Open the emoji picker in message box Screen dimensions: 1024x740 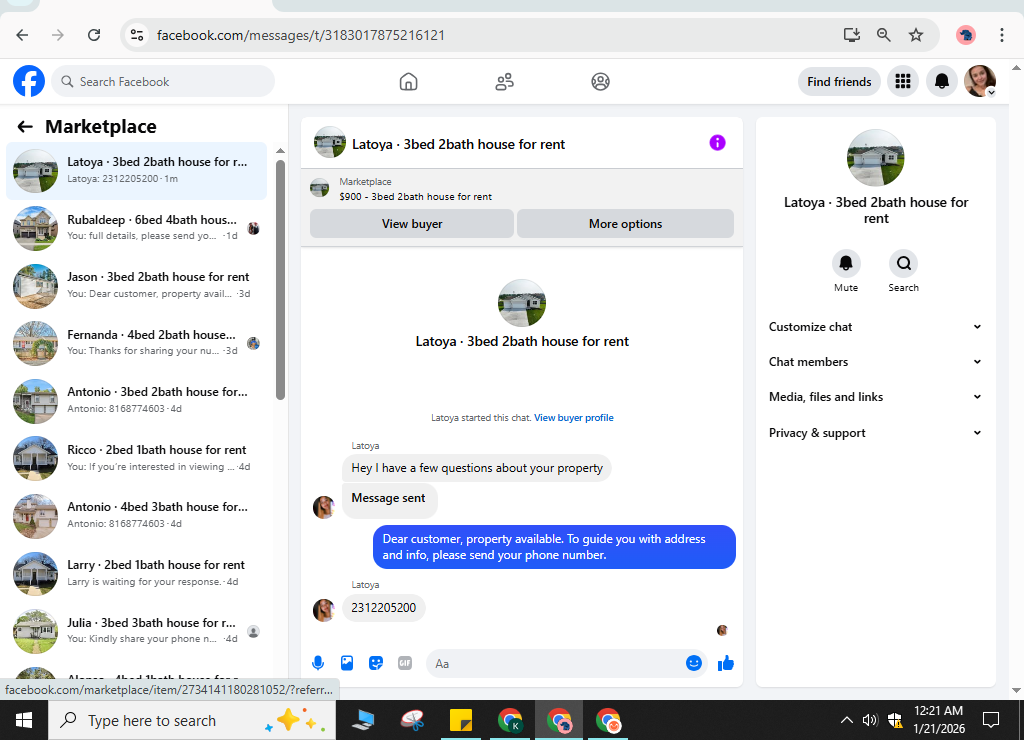click(x=694, y=664)
